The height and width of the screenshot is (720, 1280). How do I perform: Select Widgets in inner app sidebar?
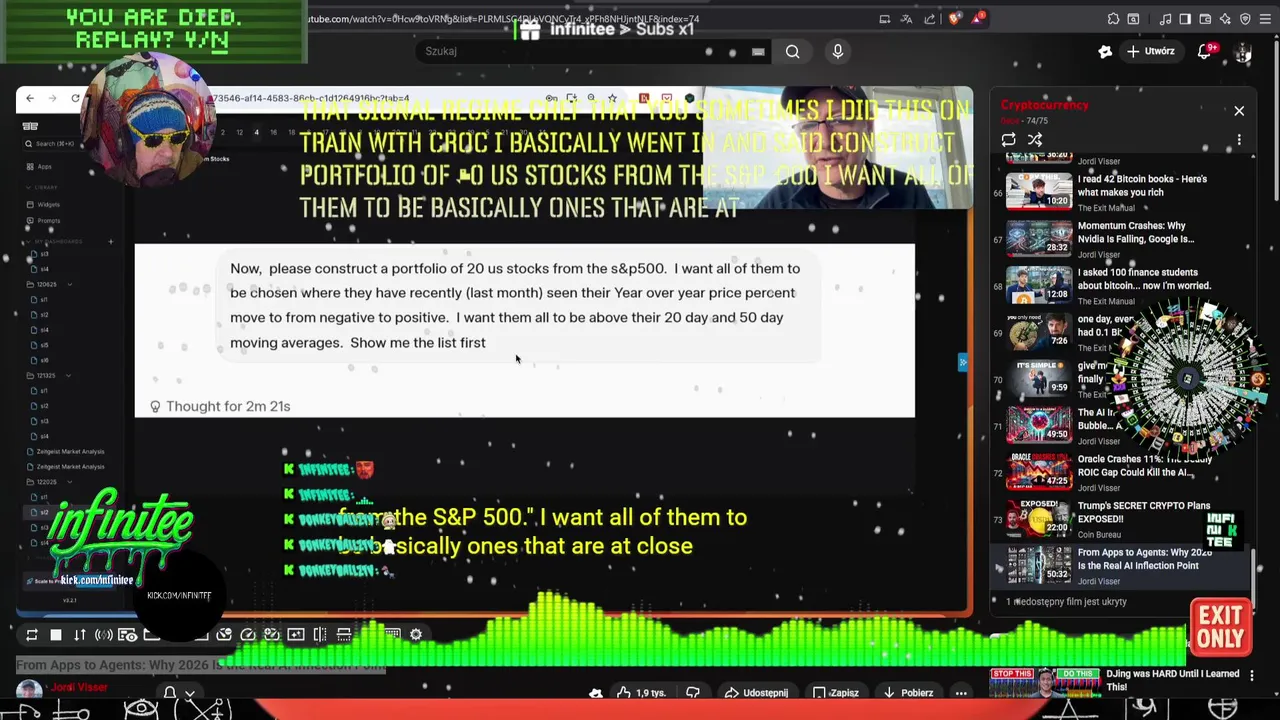pos(48,204)
